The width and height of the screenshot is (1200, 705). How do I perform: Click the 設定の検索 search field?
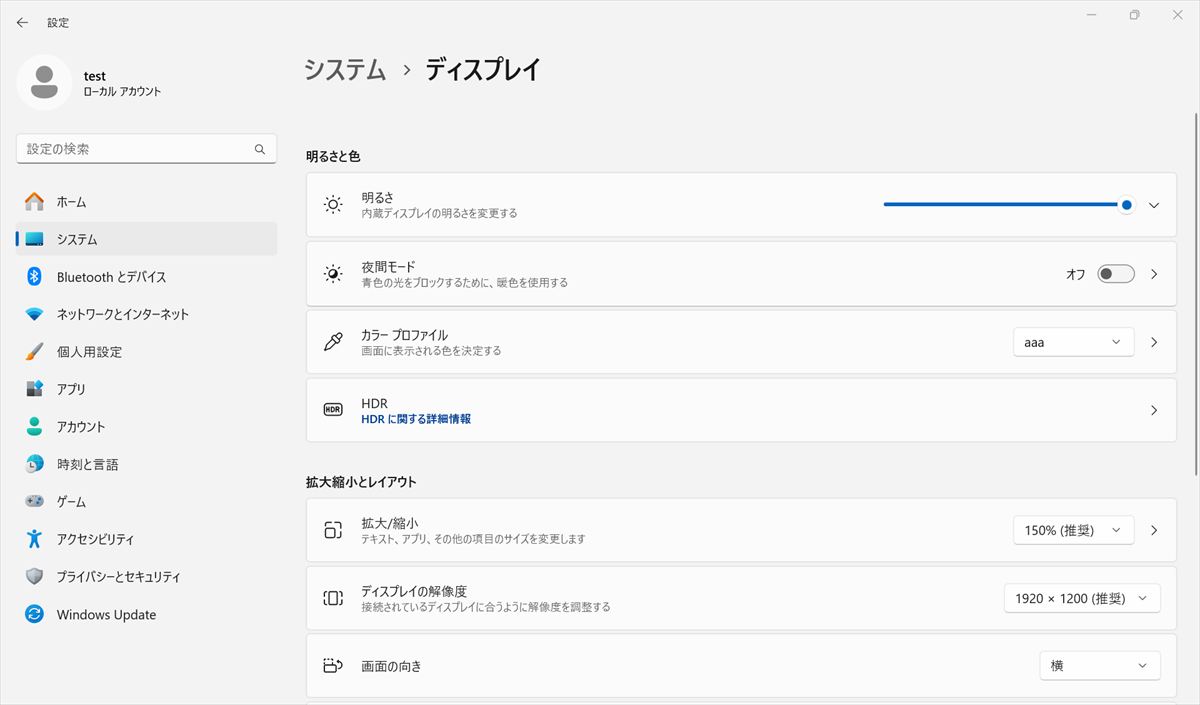pyautogui.click(x=135, y=149)
